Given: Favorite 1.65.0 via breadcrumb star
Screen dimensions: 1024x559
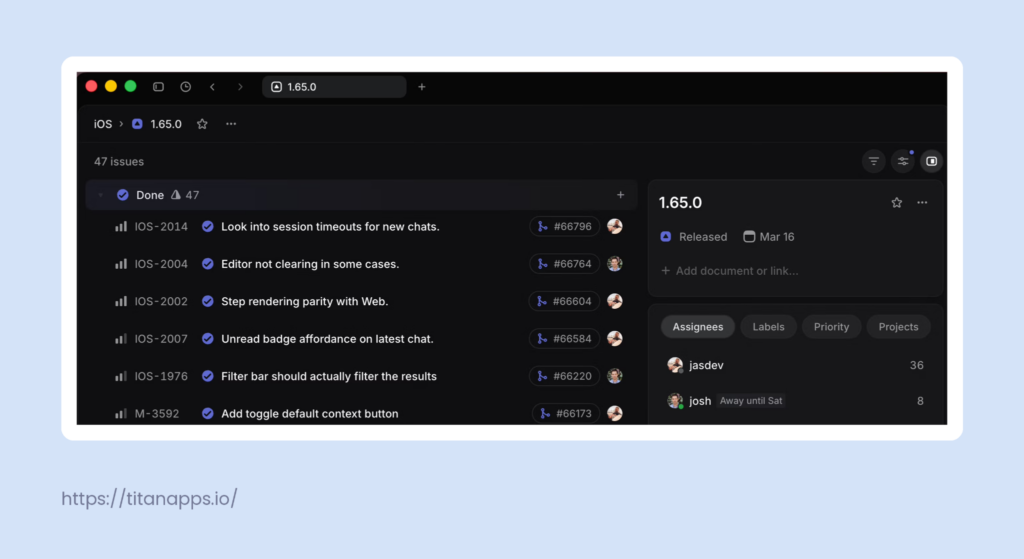Looking at the screenshot, I should (202, 124).
